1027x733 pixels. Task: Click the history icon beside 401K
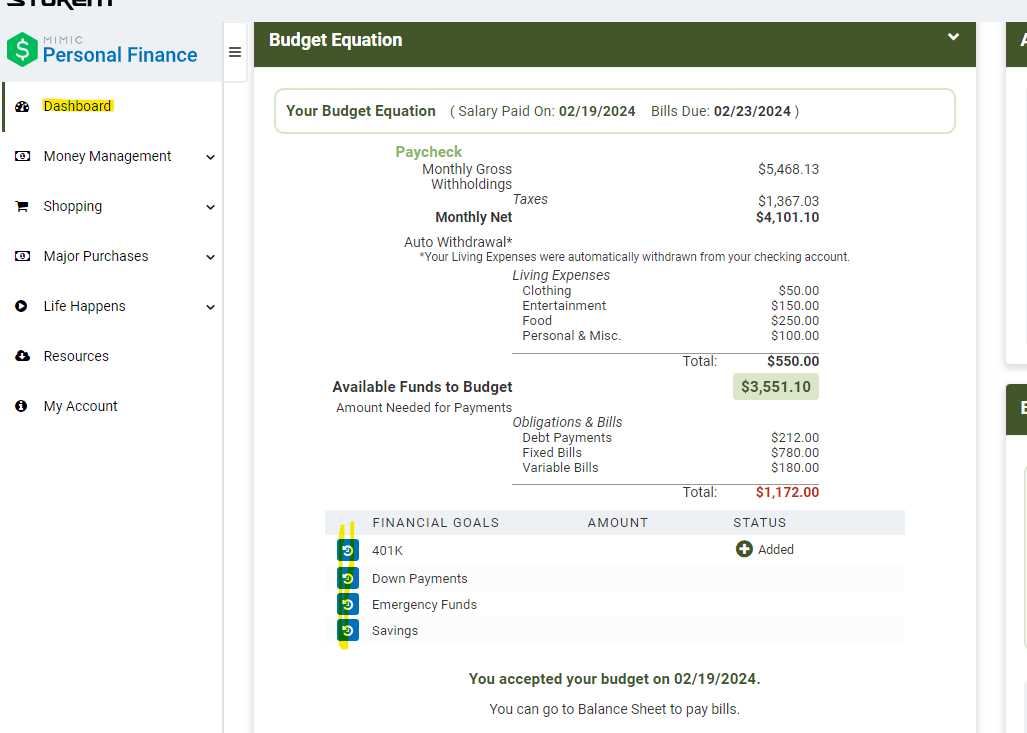coord(348,550)
